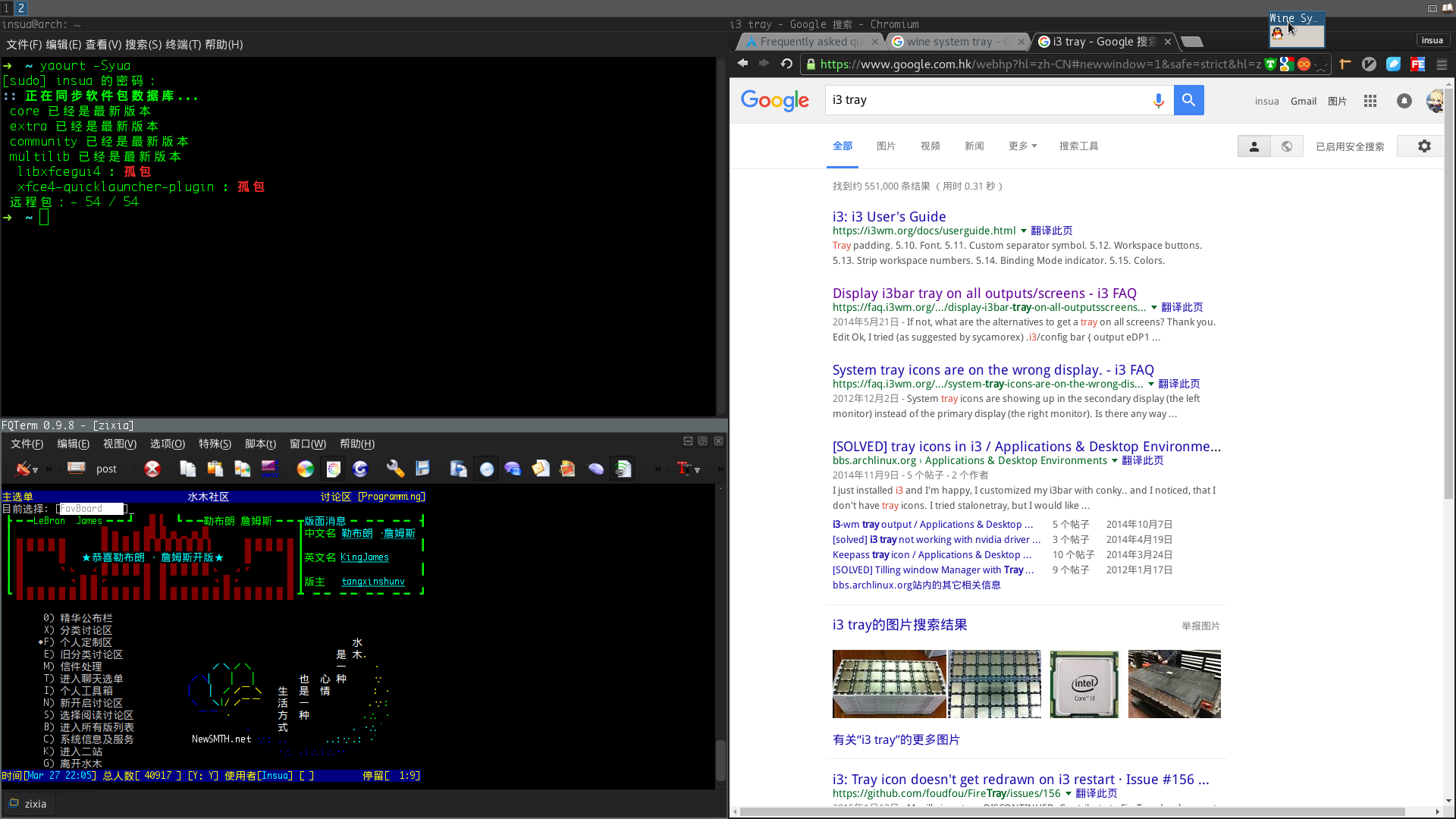Click the FQTerm floppy disk save icon
1456x819 pixels.
coord(422,469)
